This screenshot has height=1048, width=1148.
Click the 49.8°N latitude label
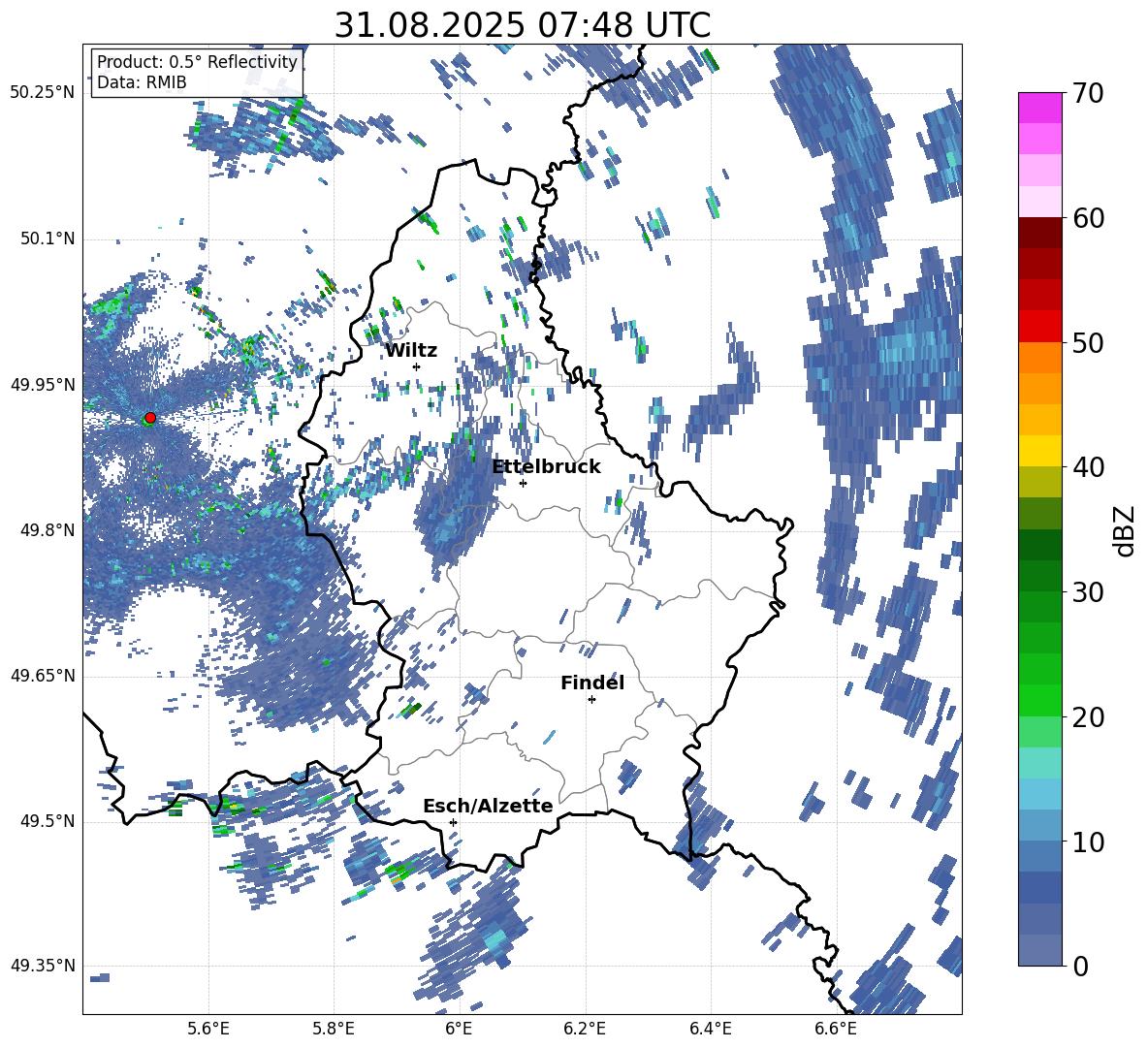(x=47, y=530)
